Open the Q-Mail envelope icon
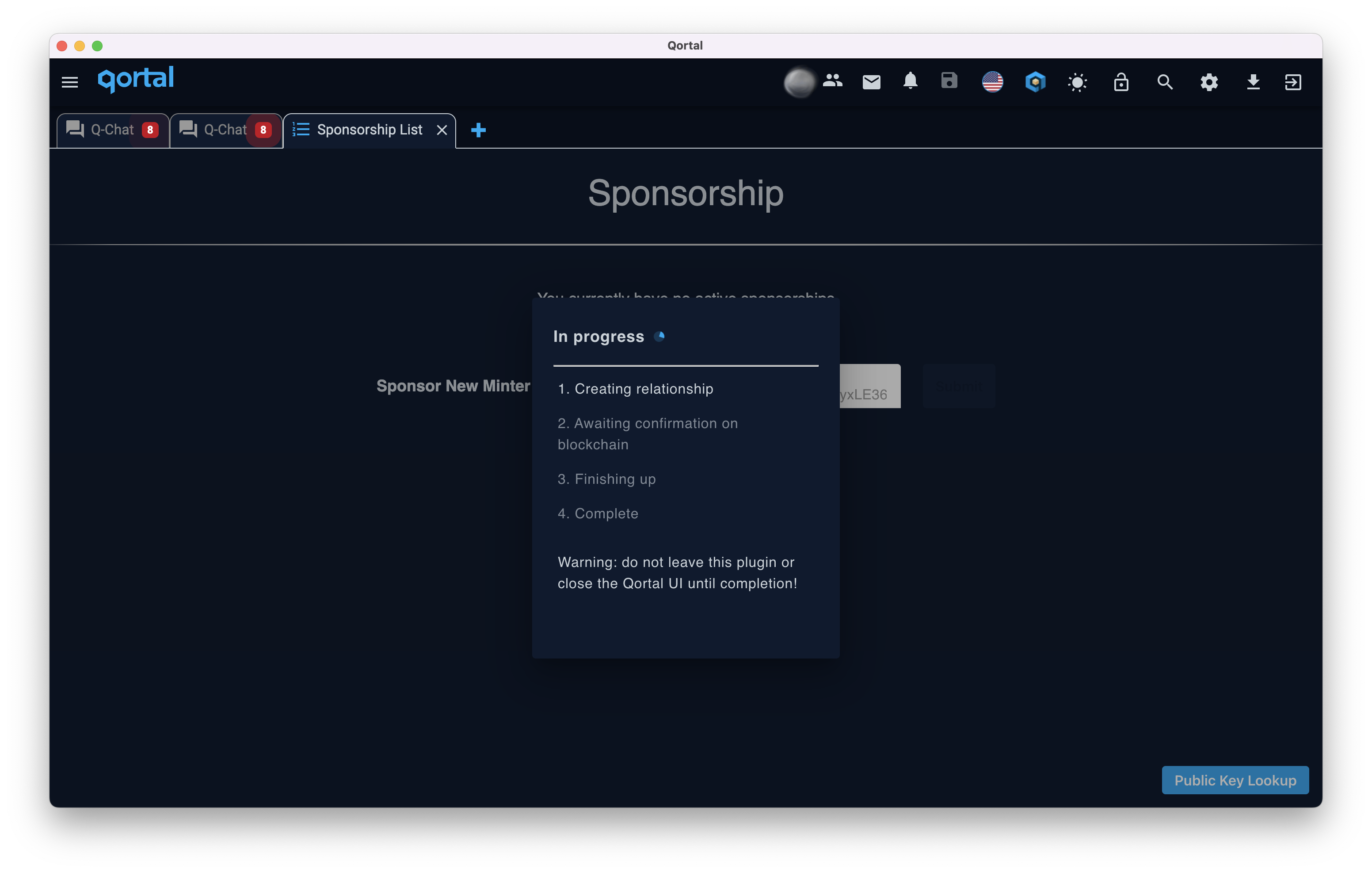 (x=871, y=82)
